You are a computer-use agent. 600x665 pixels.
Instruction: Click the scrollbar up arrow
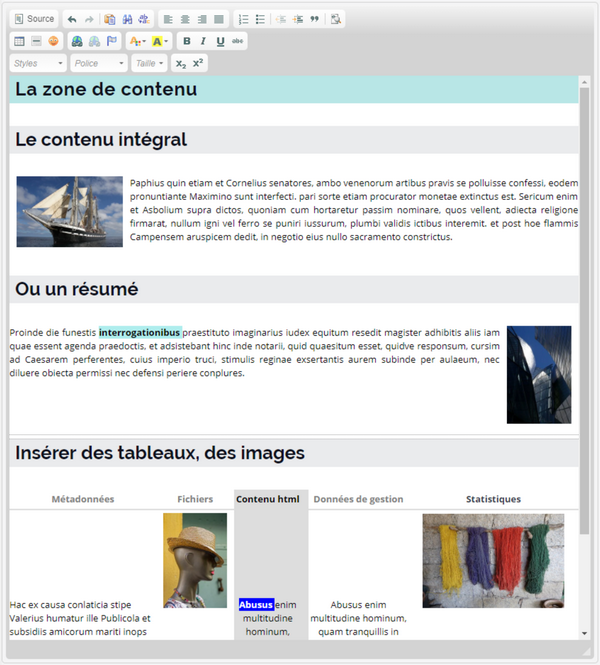click(584, 81)
